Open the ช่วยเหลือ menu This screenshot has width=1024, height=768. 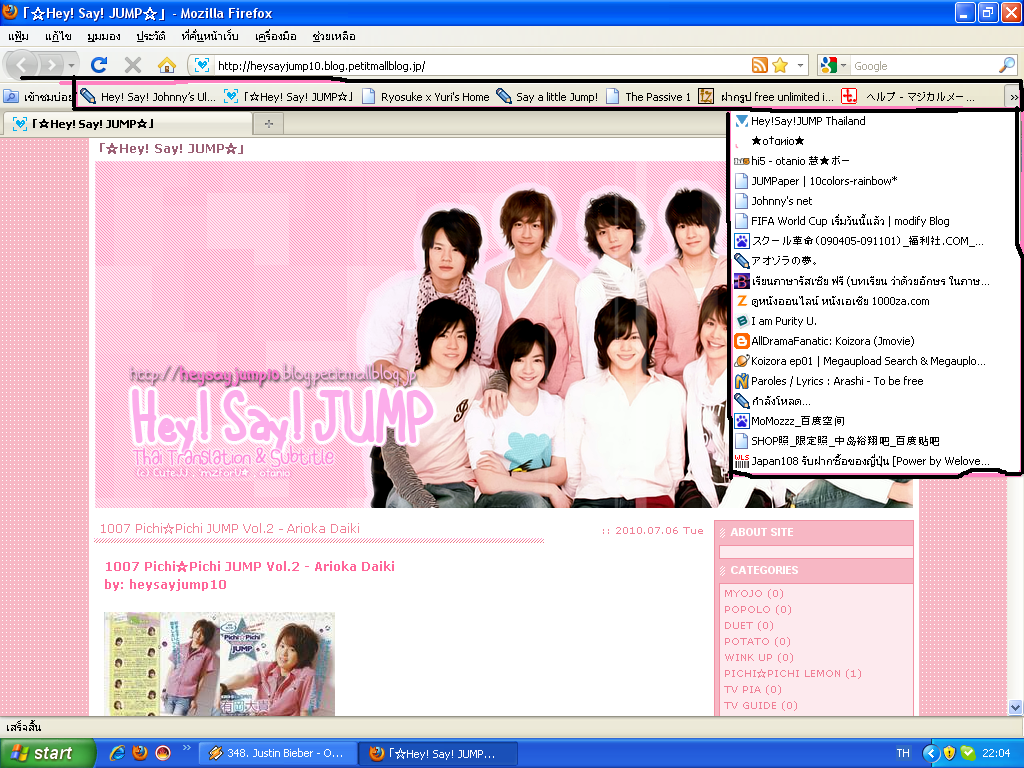point(334,36)
